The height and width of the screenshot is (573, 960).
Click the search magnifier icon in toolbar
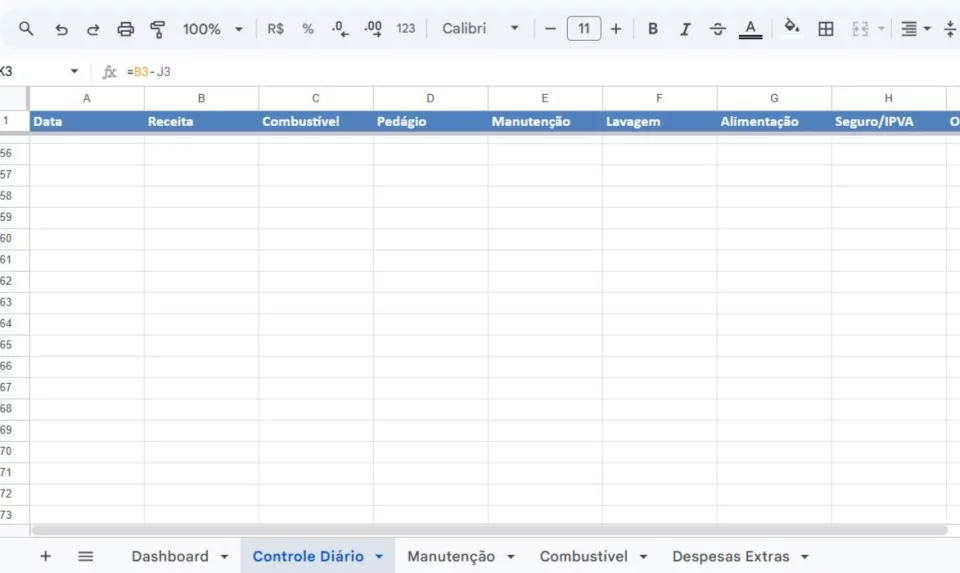click(x=26, y=28)
